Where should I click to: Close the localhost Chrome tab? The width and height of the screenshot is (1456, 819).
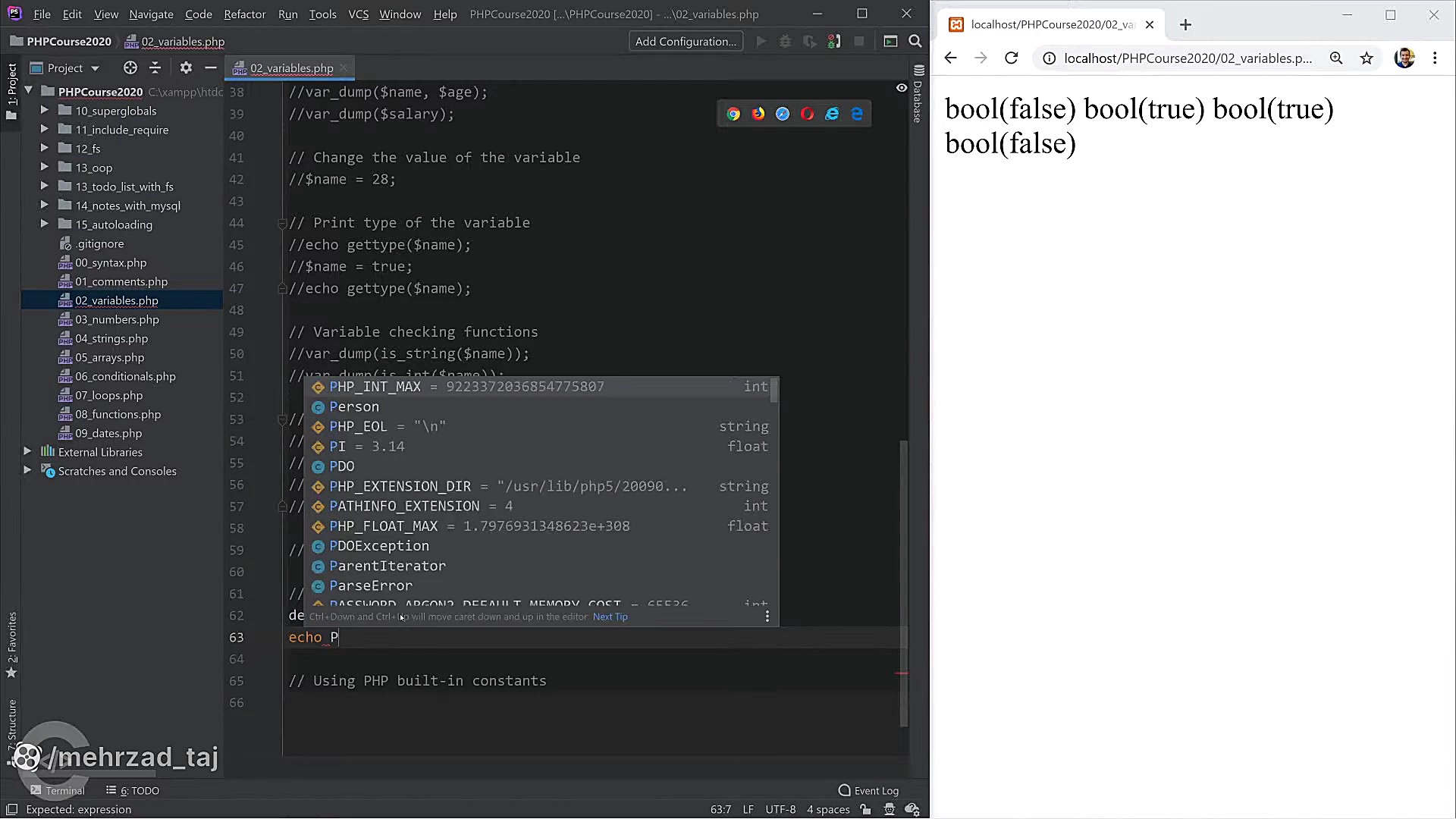coord(1150,24)
